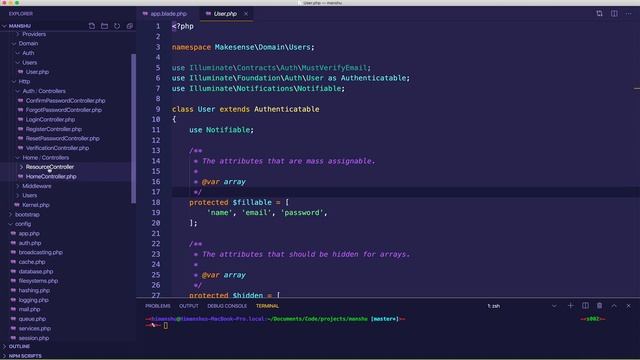Close the User.php tab
This screenshot has height=360, width=640.
pos(246,13)
